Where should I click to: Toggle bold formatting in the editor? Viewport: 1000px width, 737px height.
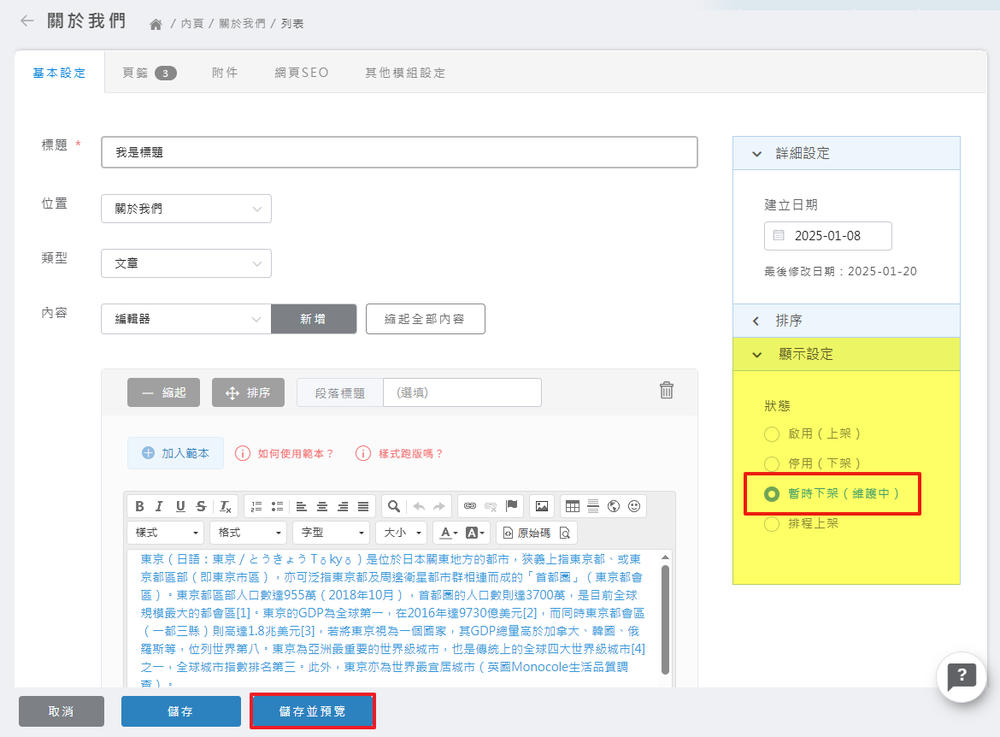140,506
